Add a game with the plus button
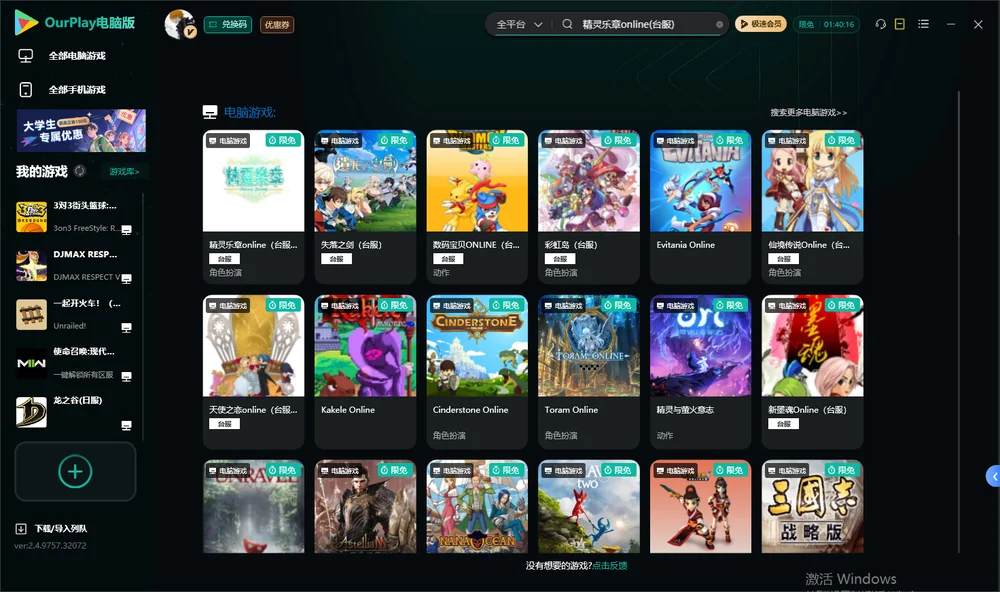 pyautogui.click(x=75, y=471)
